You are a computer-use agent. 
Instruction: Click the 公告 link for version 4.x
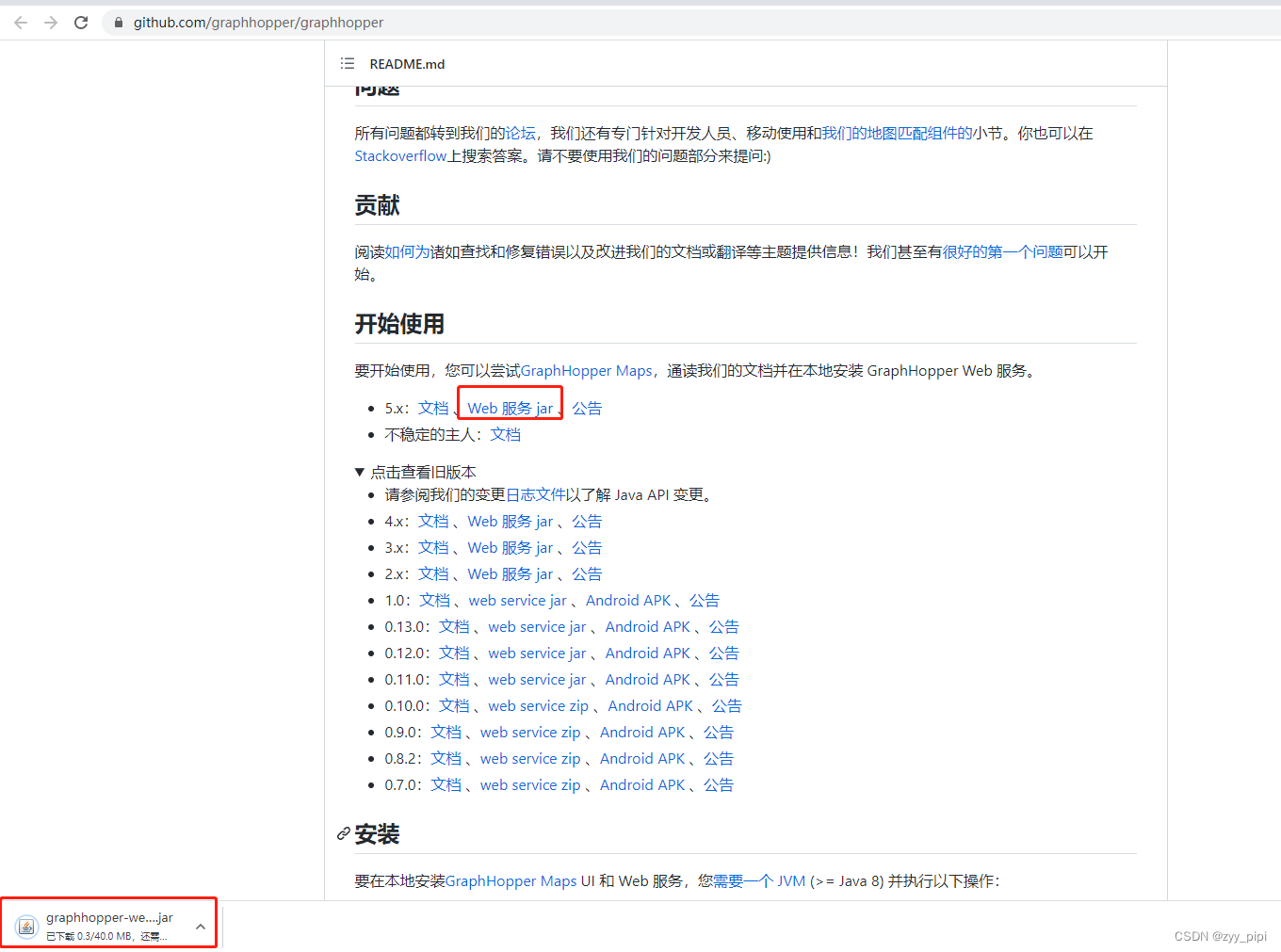(x=587, y=521)
